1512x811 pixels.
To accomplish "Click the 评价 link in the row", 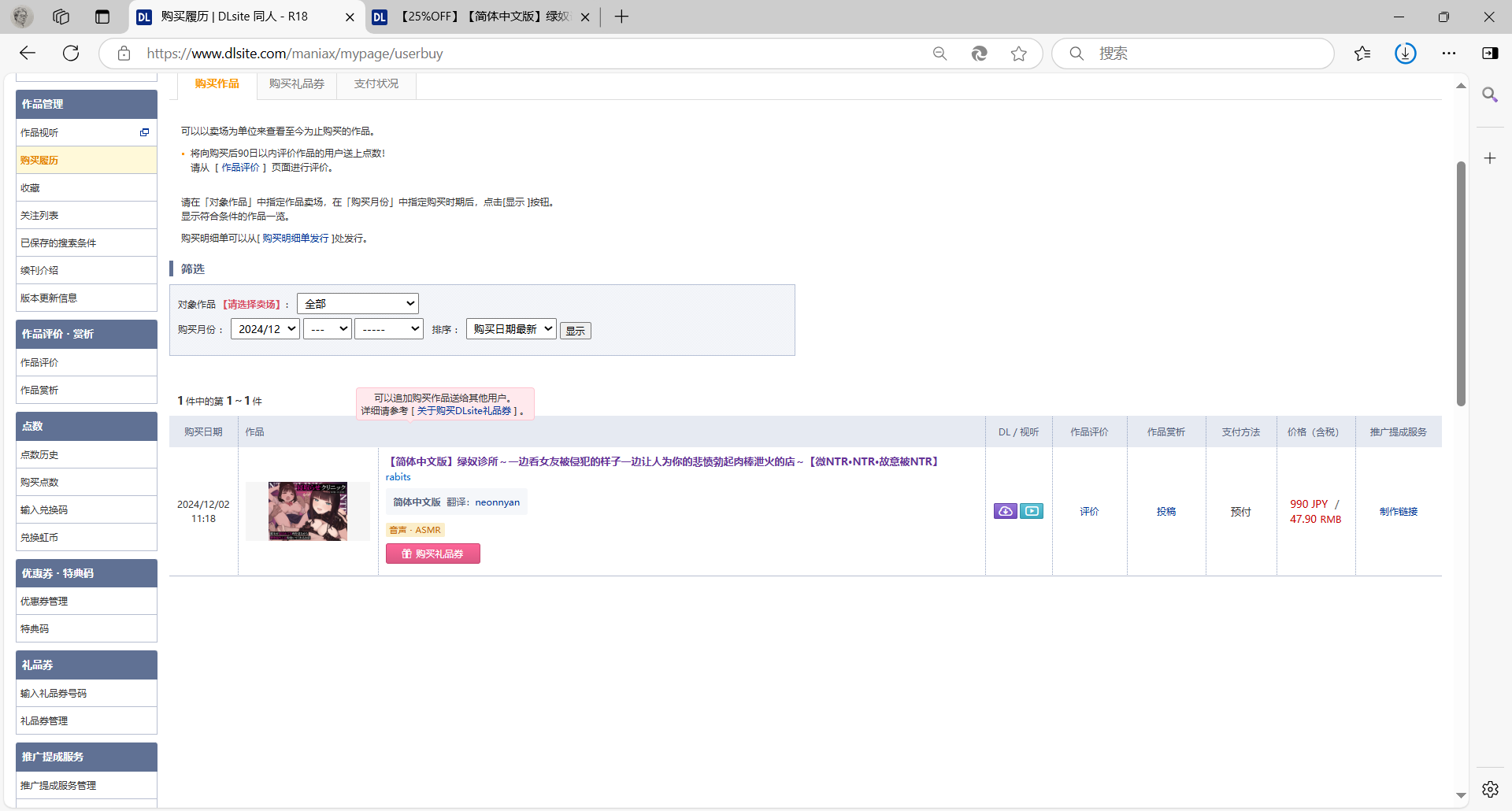I will pos(1089,512).
